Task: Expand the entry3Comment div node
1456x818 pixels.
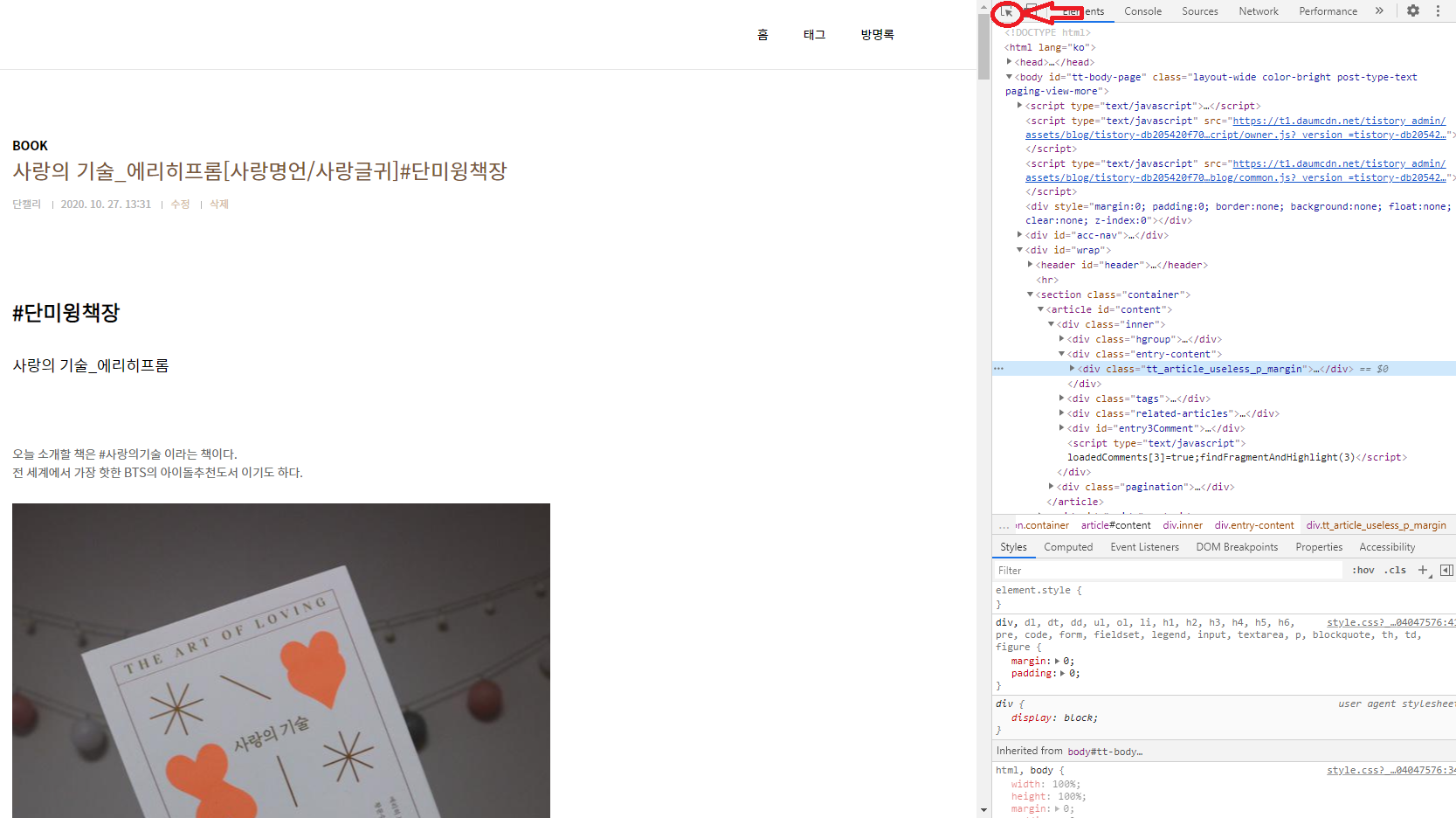Action: (1061, 428)
